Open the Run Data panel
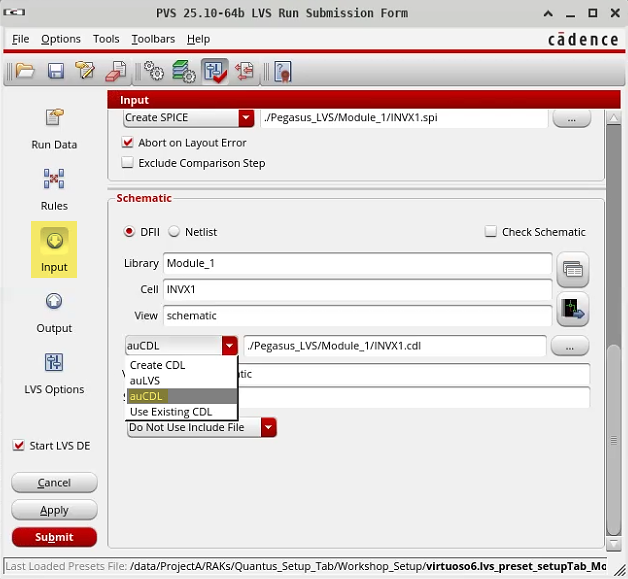This screenshot has height=579, width=628. (x=54, y=129)
